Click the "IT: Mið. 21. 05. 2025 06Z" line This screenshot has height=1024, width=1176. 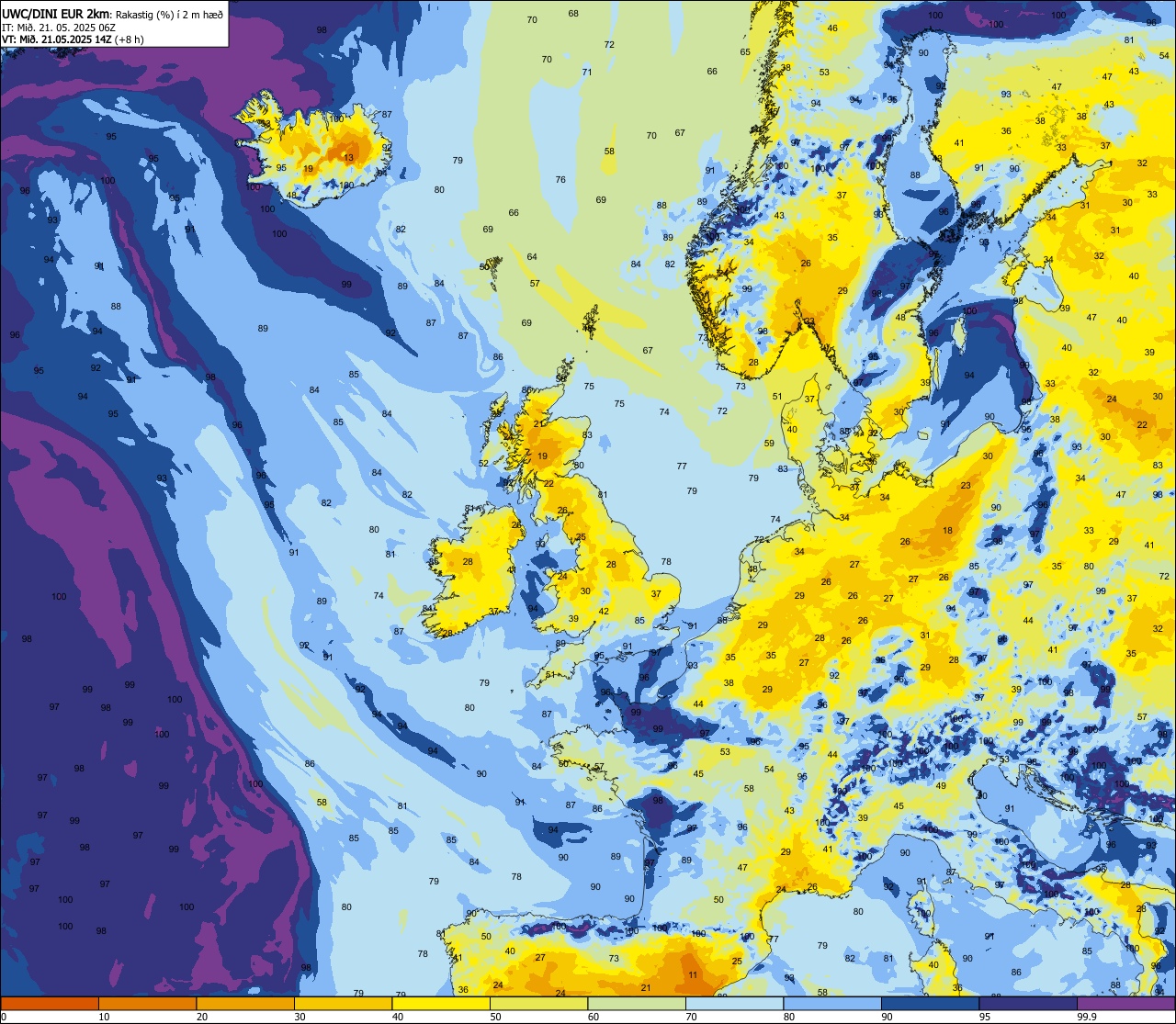(59, 27)
